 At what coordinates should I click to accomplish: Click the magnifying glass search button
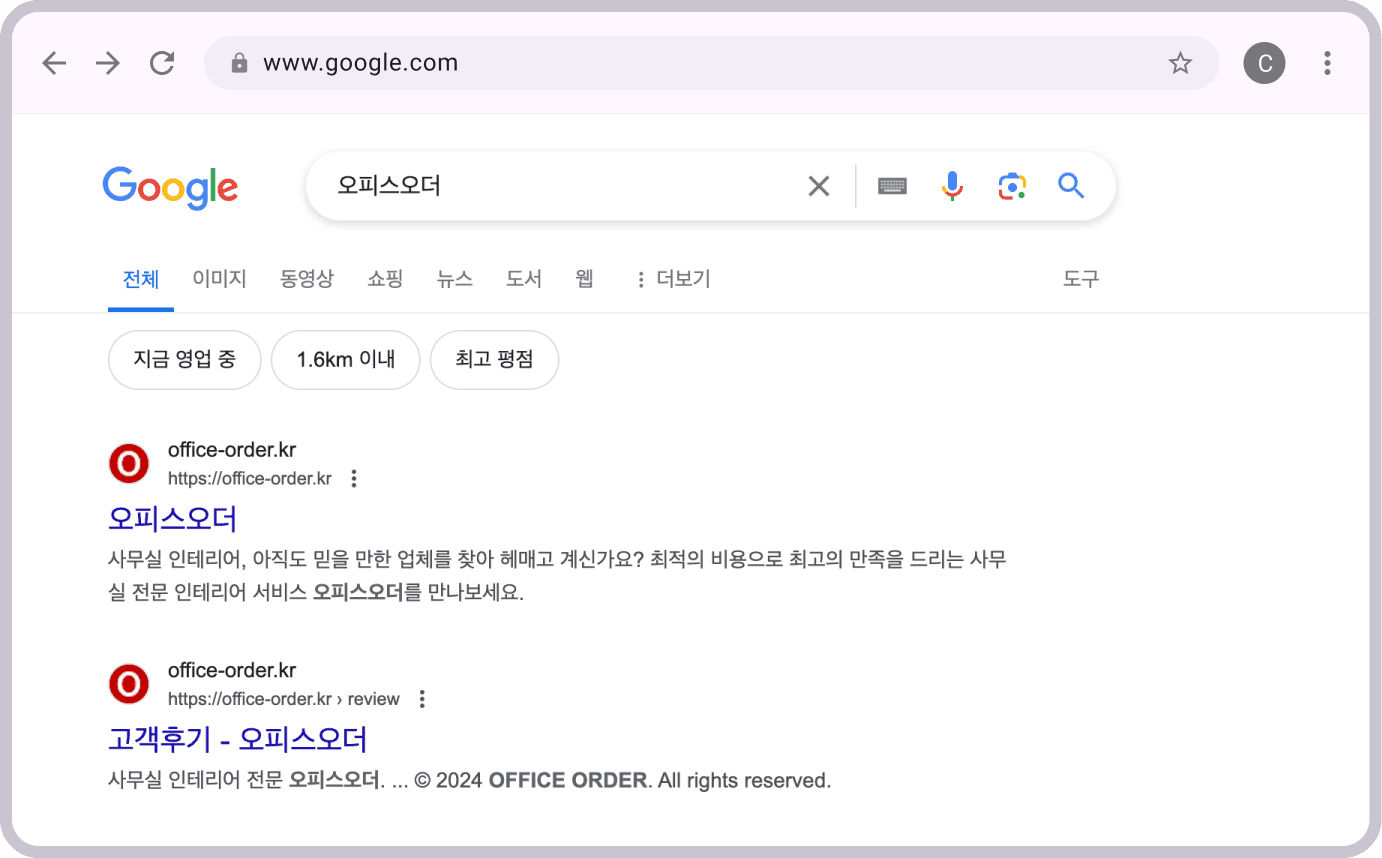pyautogui.click(x=1071, y=186)
